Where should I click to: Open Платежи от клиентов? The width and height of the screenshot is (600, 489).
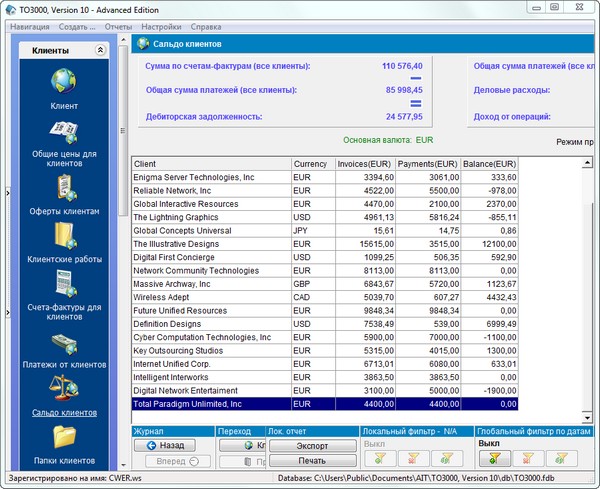pos(64,345)
